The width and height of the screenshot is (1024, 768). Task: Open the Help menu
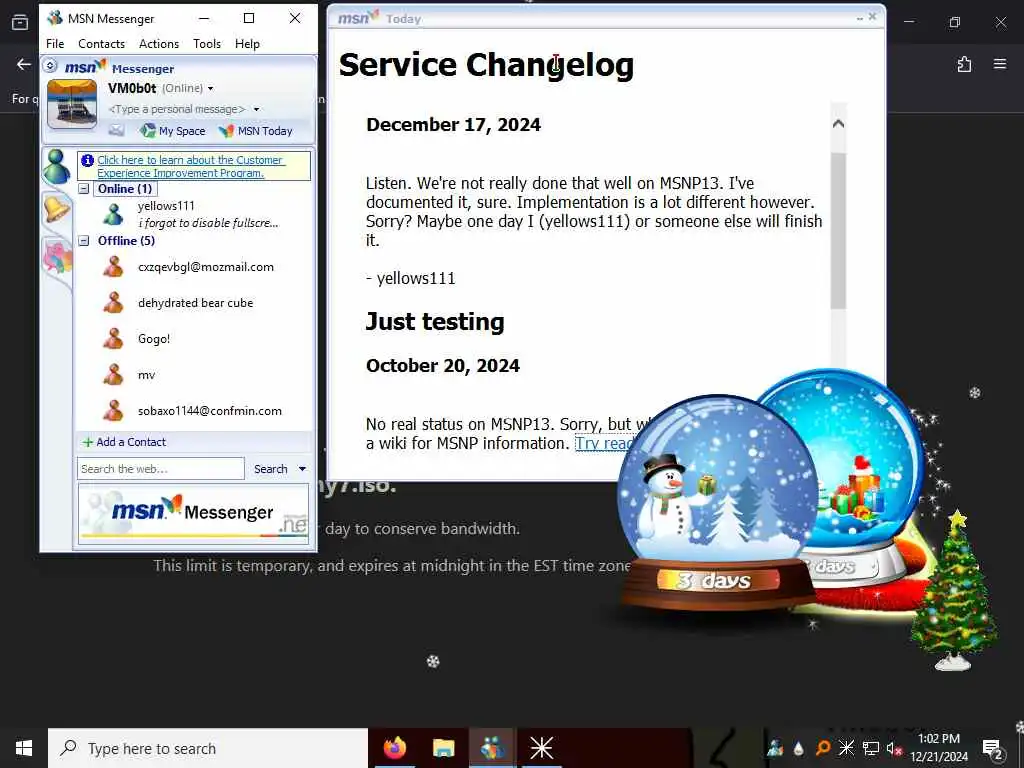[x=248, y=44]
